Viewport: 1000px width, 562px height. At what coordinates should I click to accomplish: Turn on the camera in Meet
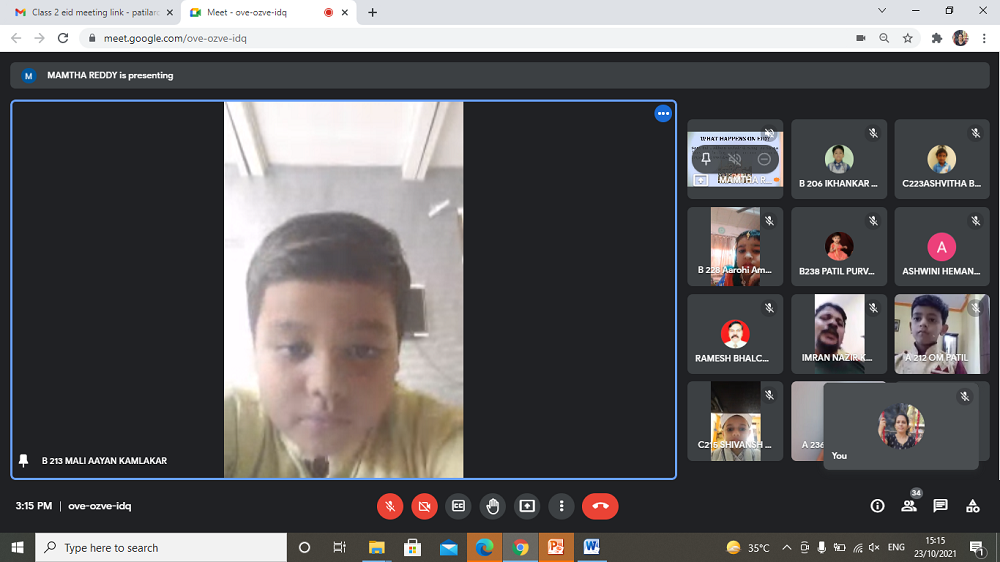(424, 506)
